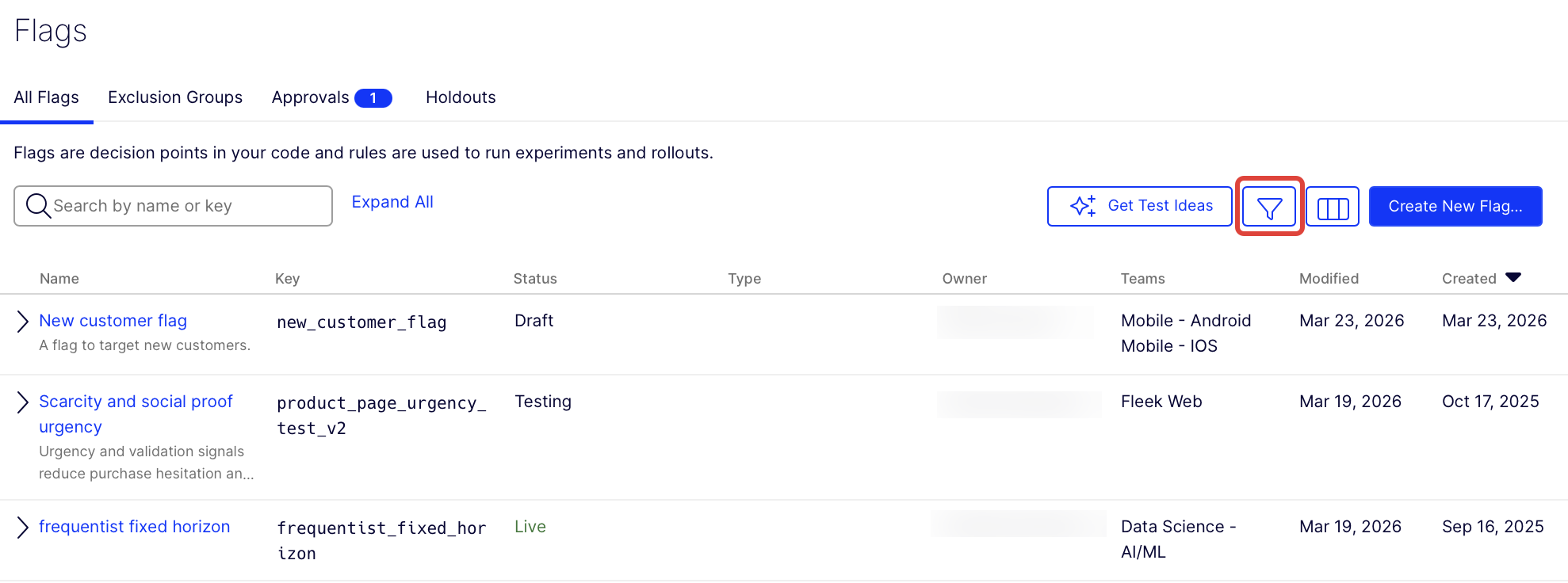Click the Approvals count badge
Viewport: 1568px width, 583px height.
pyautogui.click(x=373, y=98)
